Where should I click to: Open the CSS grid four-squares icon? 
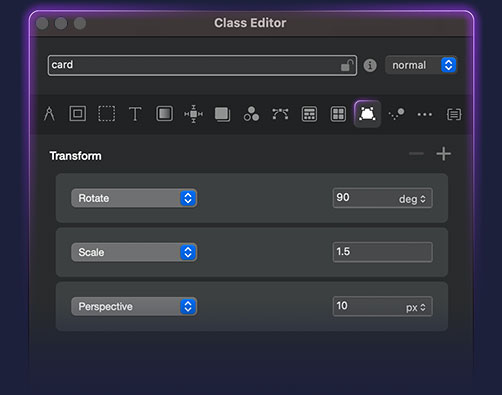[338, 114]
